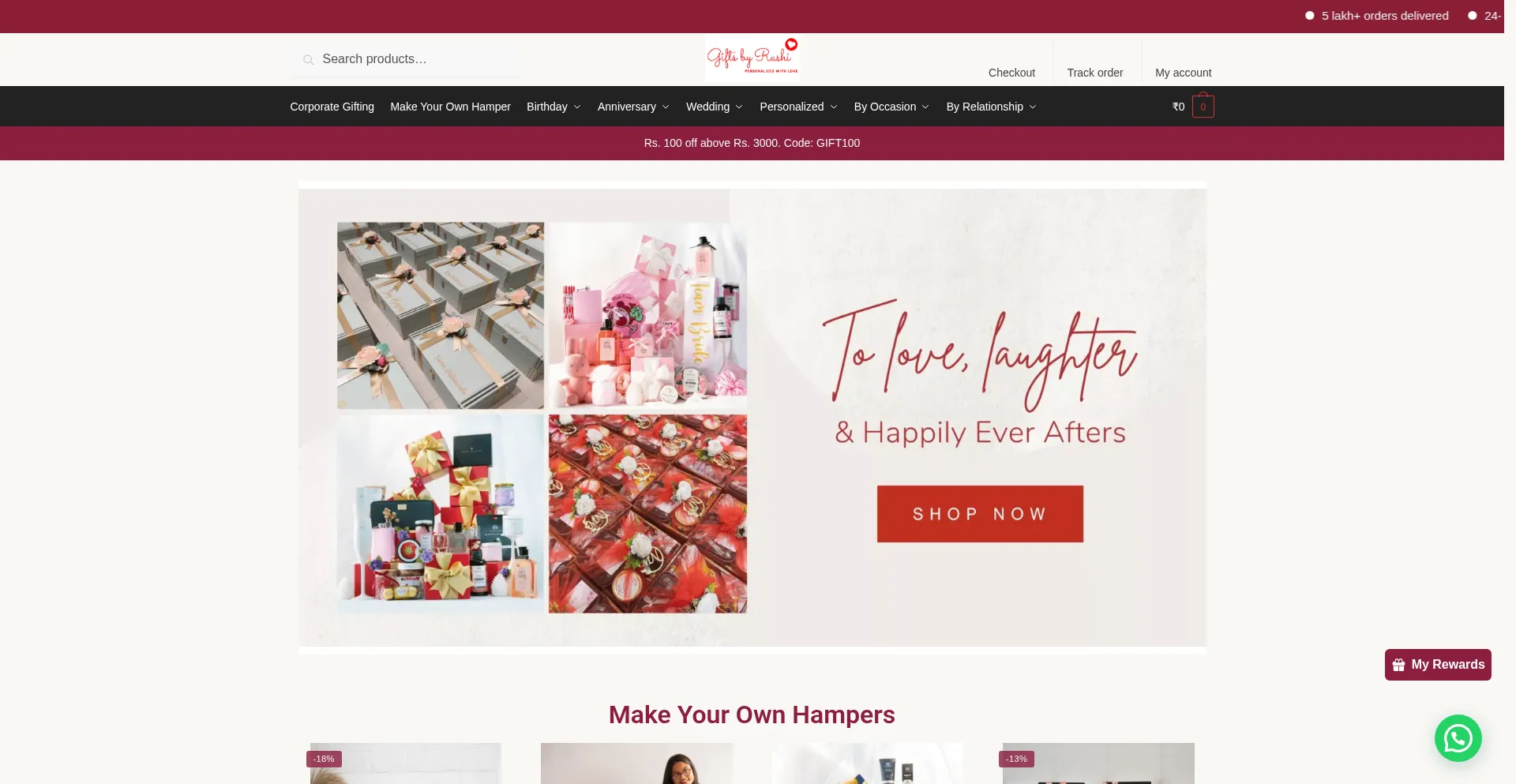Select Make Your Own Hamper menu item
The image size is (1516, 784).
(450, 107)
